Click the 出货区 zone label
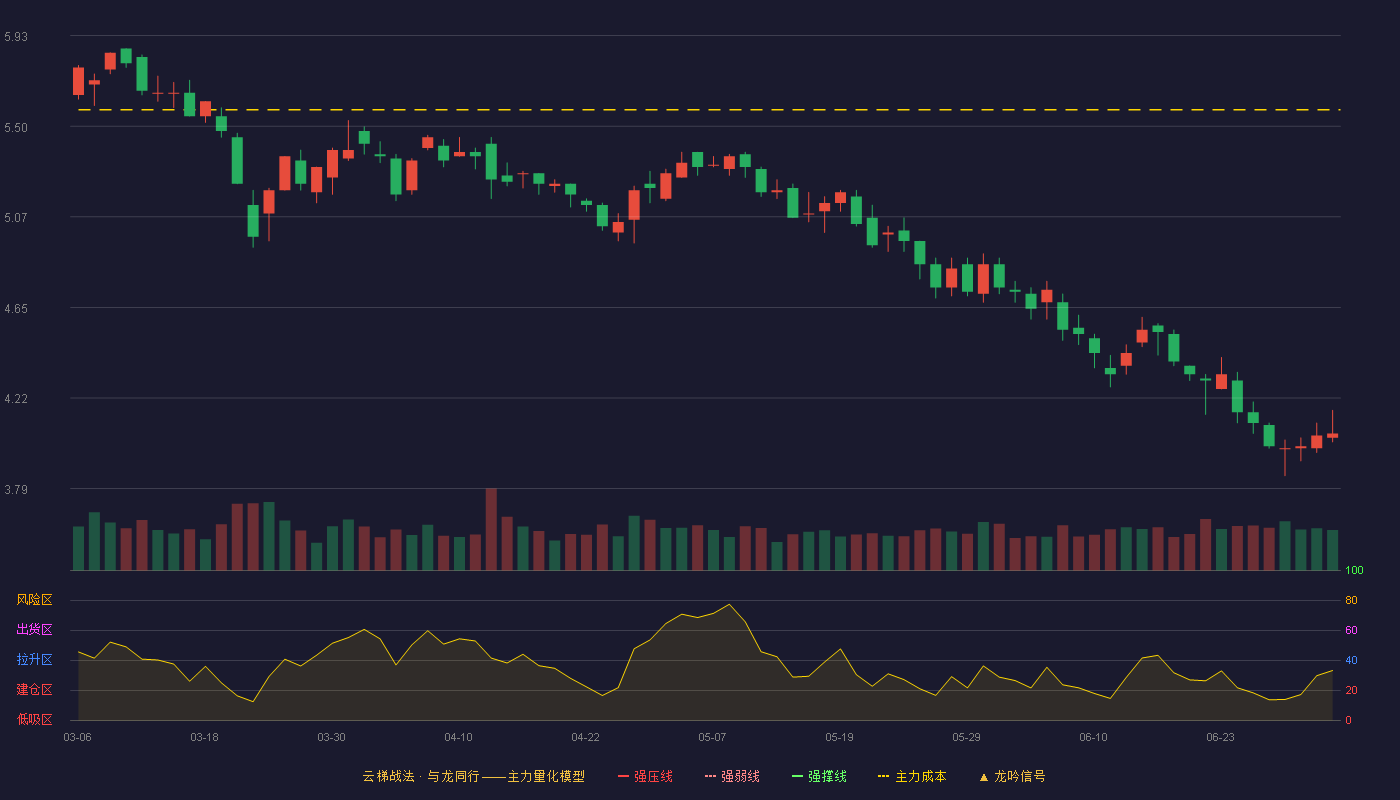The image size is (1400, 800). point(34,630)
